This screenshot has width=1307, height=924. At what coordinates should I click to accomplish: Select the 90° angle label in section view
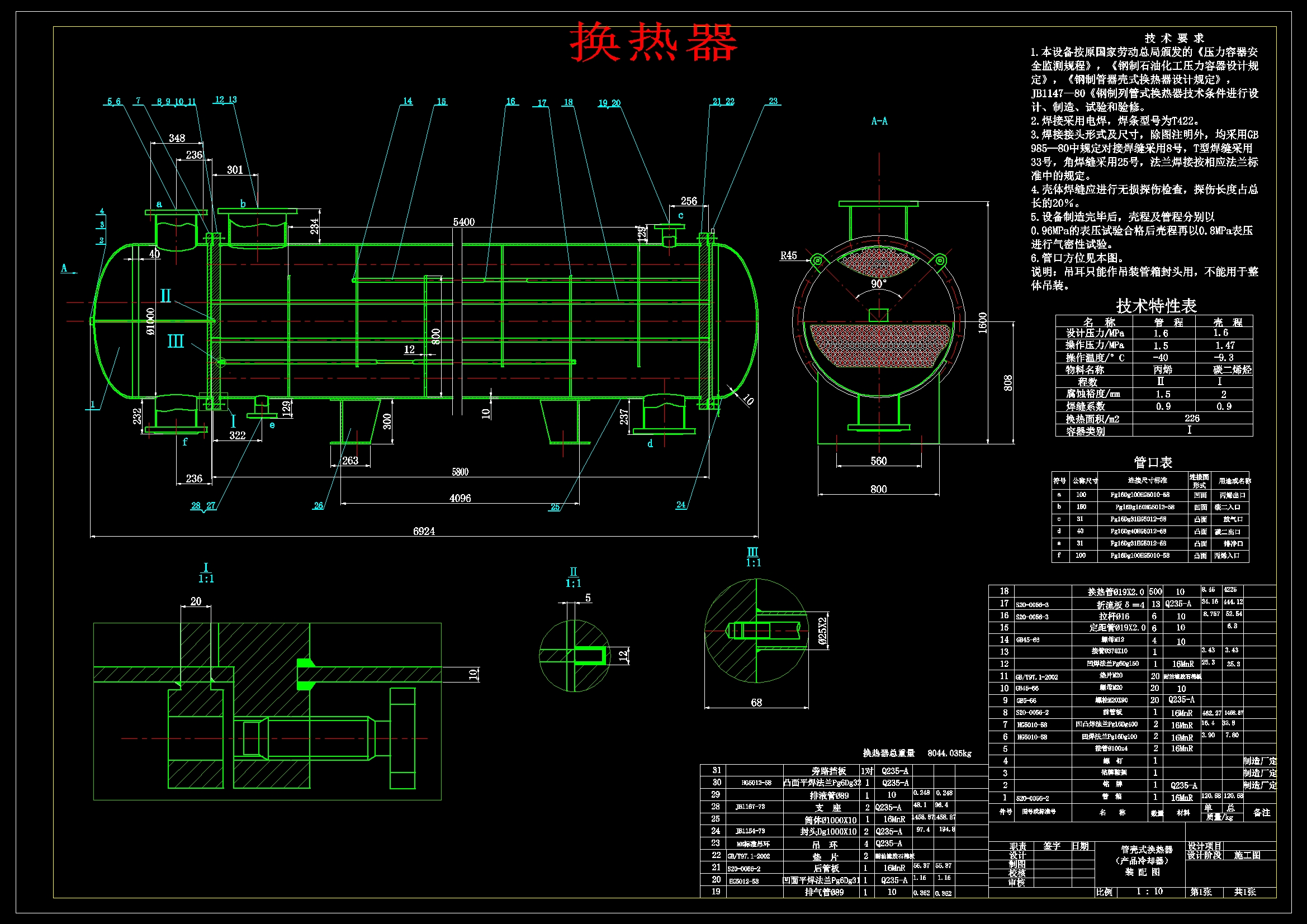tap(878, 283)
